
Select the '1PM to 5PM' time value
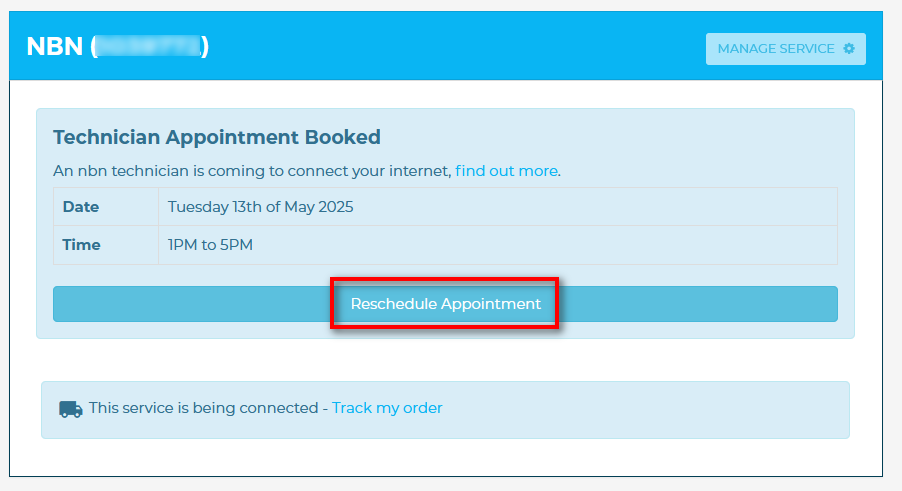(x=210, y=245)
